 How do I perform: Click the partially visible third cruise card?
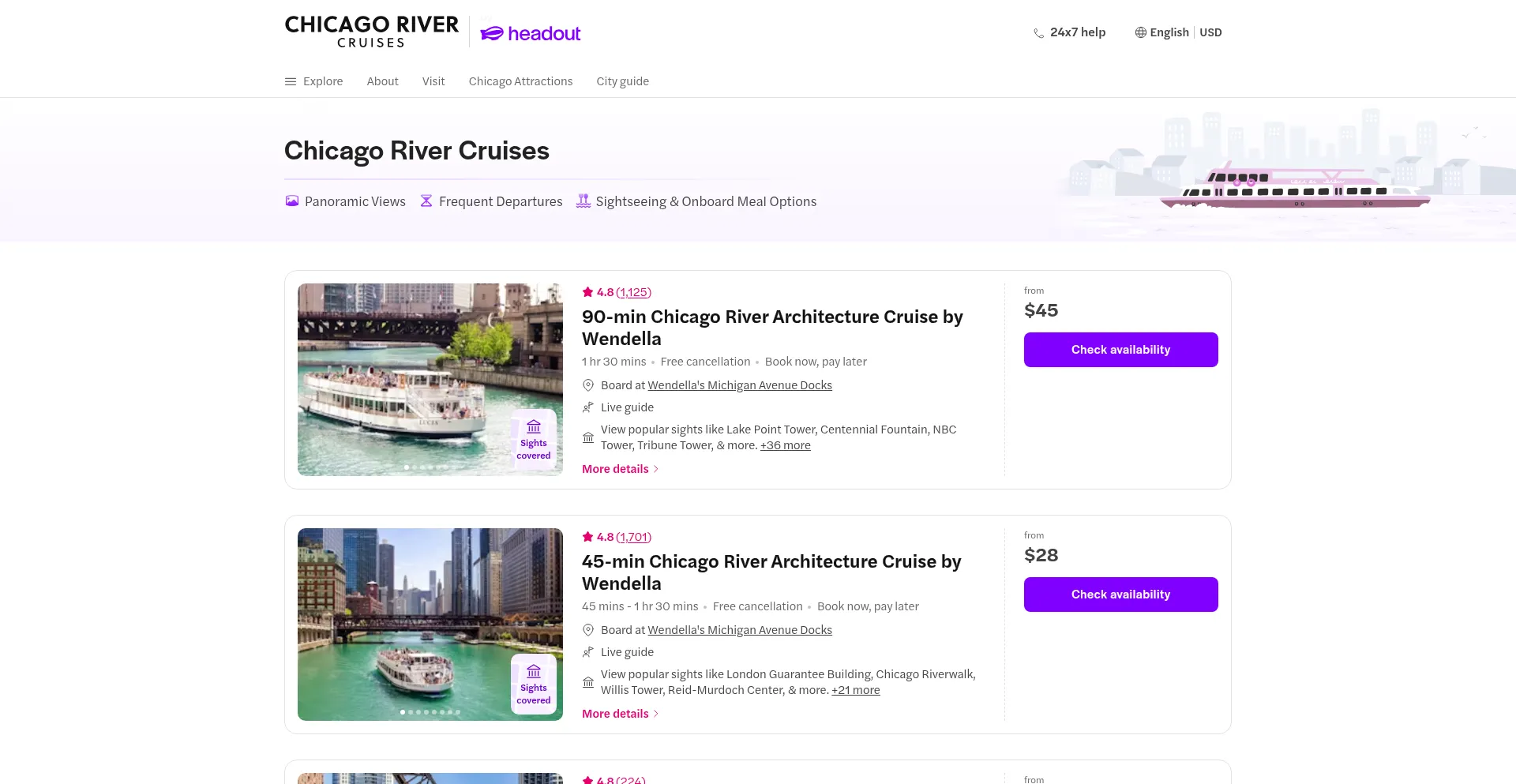click(x=758, y=773)
